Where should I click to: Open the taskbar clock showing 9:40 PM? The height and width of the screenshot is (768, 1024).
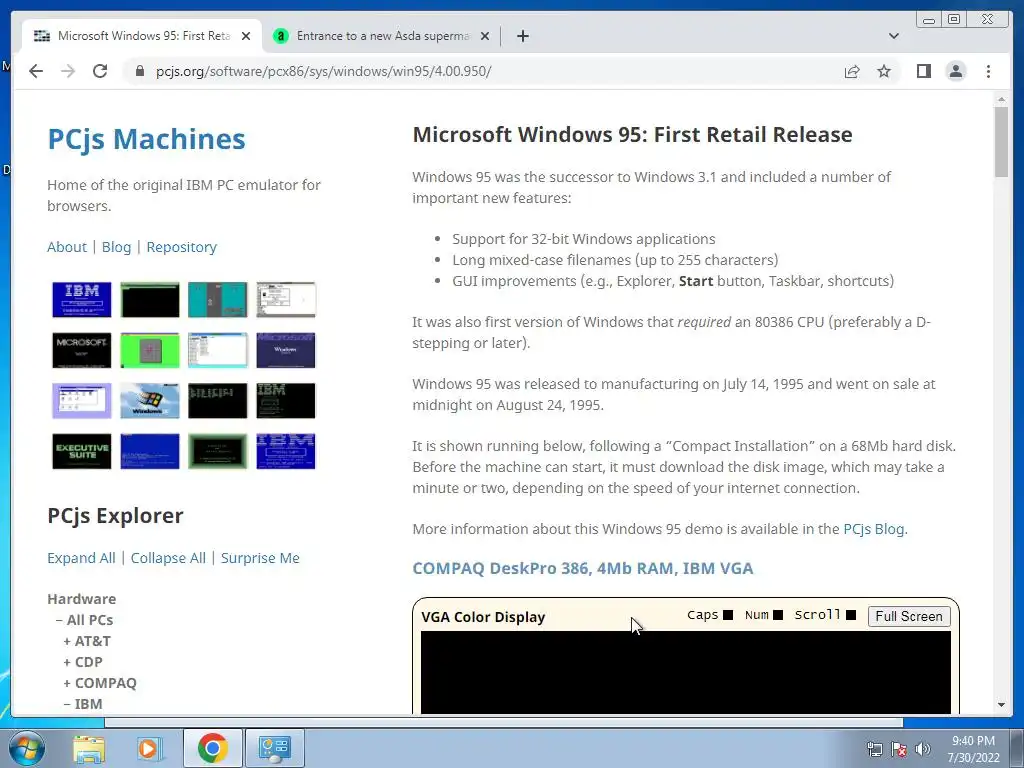click(973, 749)
